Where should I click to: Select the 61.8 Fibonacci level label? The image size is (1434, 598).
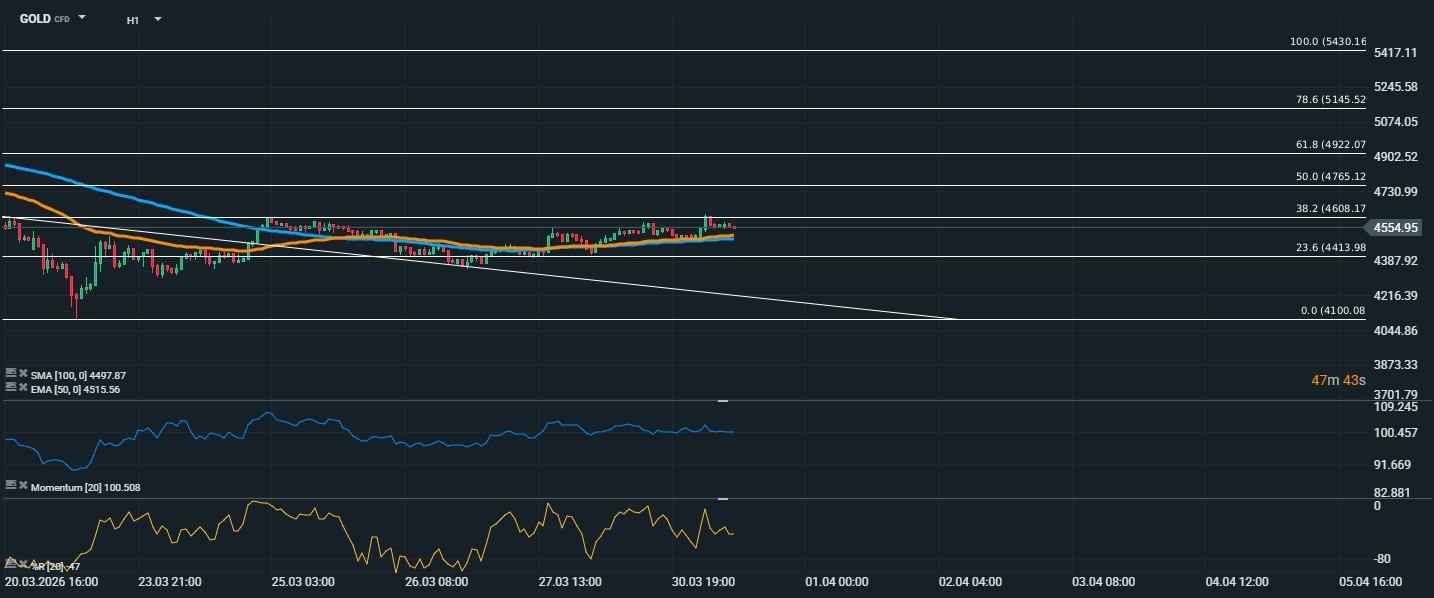click(1330, 145)
